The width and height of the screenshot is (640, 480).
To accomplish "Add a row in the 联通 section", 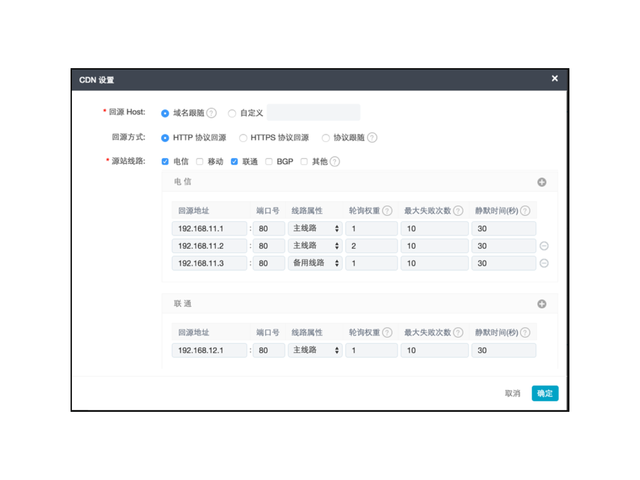I will [542, 304].
